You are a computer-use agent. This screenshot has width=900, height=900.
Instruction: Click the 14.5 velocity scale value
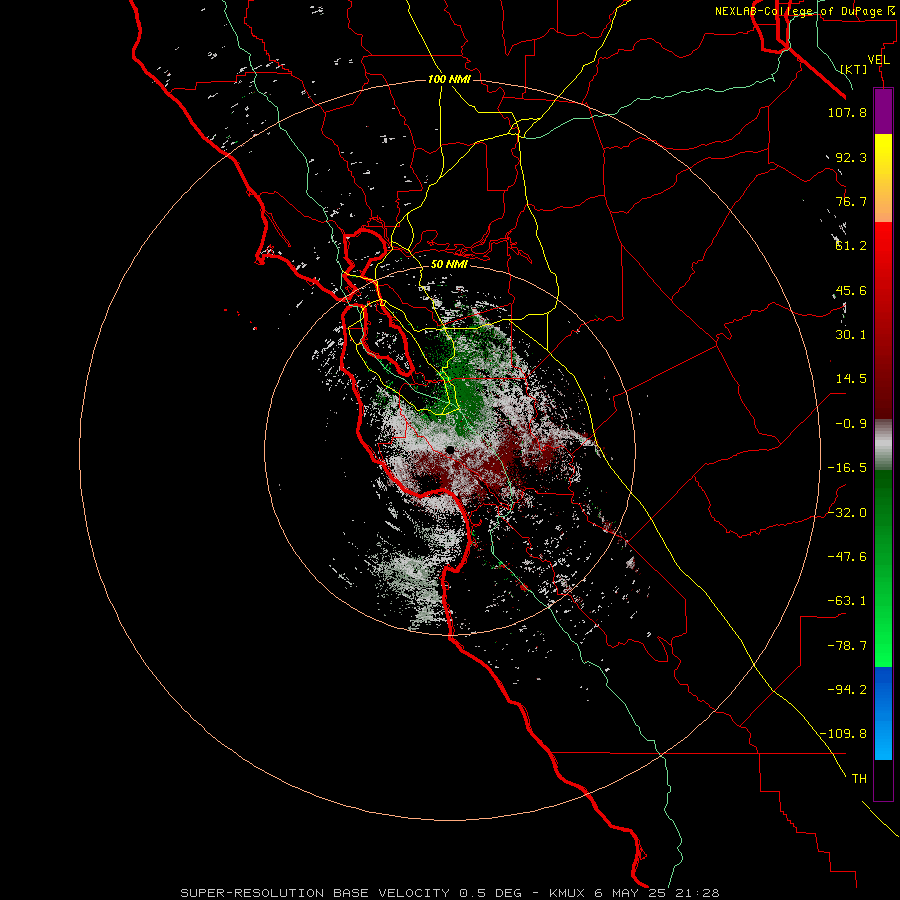851,379
